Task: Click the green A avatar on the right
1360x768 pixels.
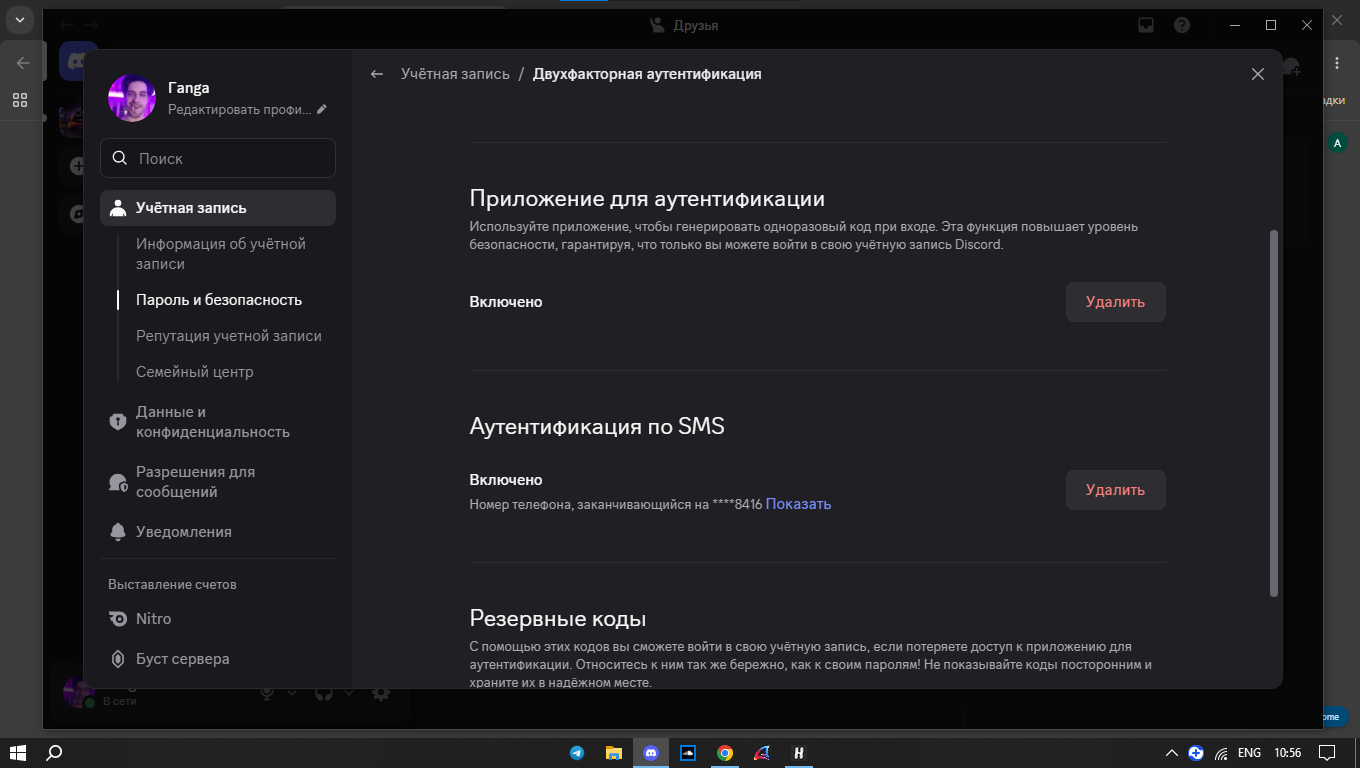Action: tap(1338, 143)
